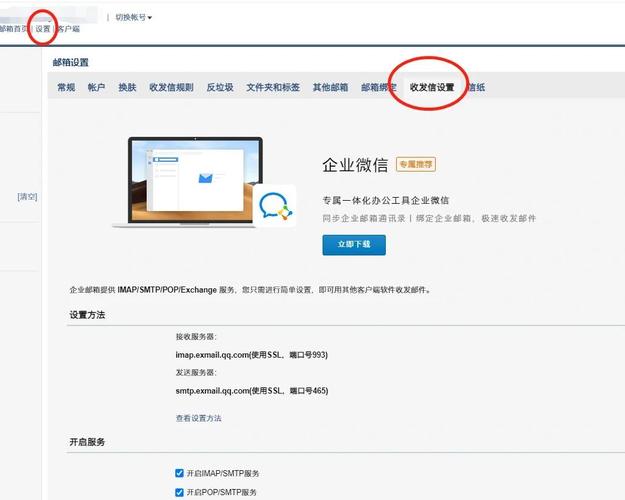Open the 查看设置方法 link
The width and height of the screenshot is (625, 500).
[199, 418]
